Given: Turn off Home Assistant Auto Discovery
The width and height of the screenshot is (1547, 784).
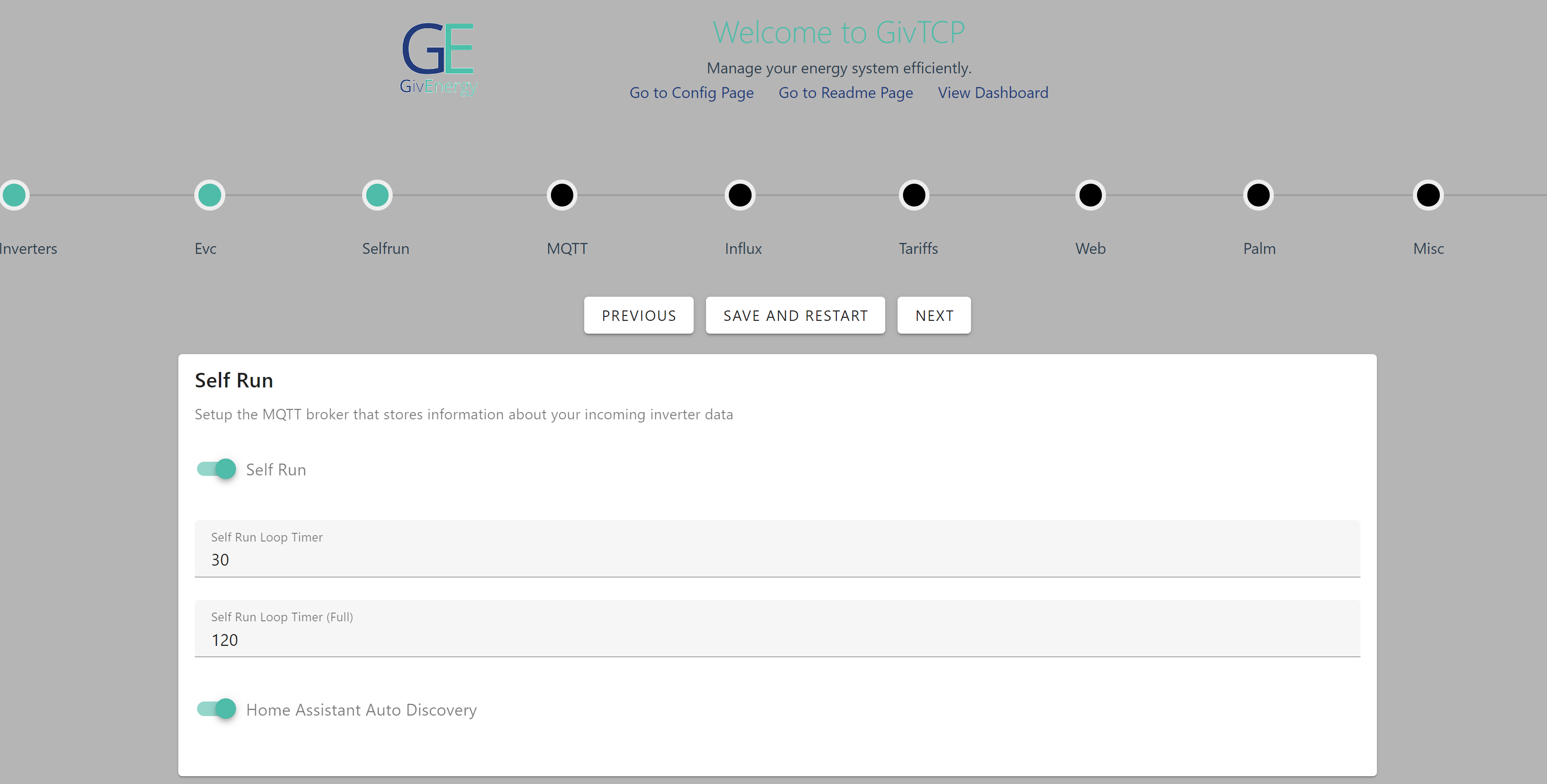Looking at the screenshot, I should 217,709.
